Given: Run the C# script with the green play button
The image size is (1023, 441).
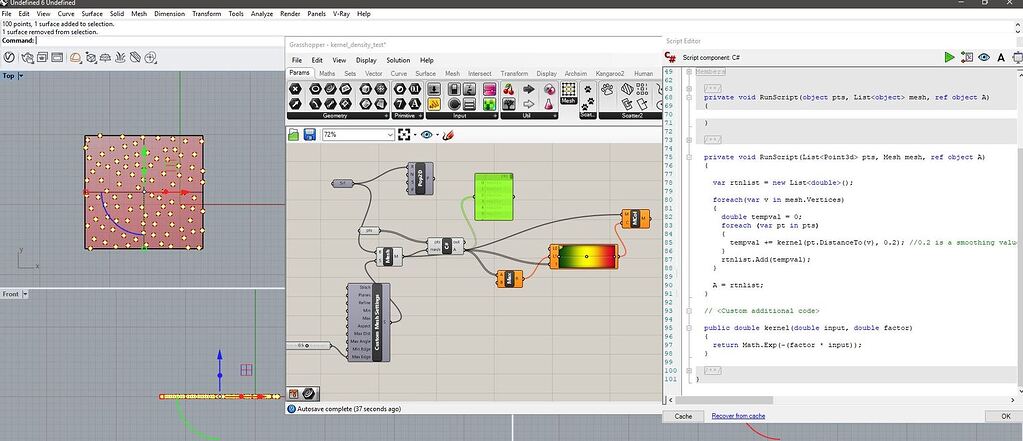Looking at the screenshot, I should (949, 58).
